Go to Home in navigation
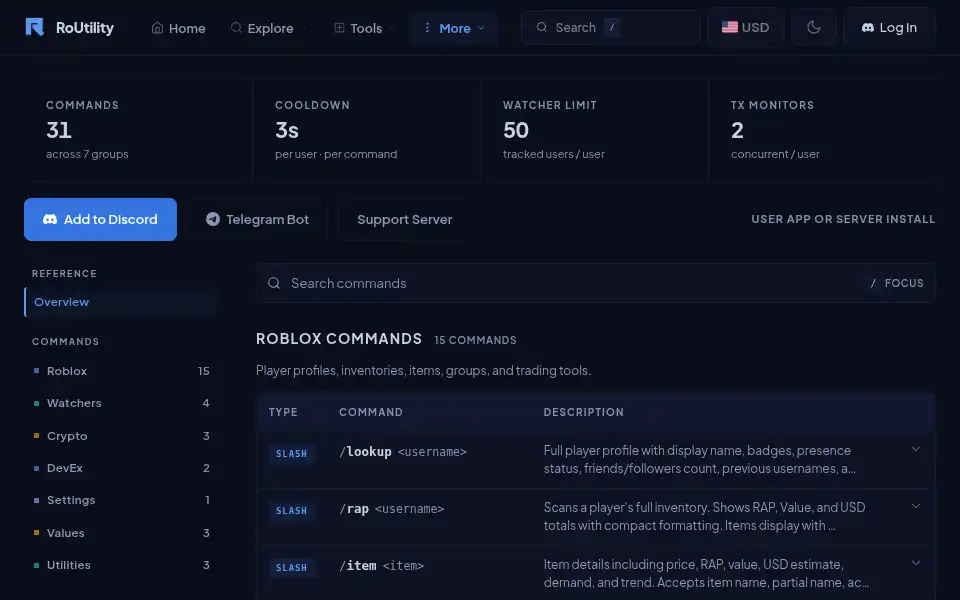This screenshot has height=600, width=960. pos(178,28)
